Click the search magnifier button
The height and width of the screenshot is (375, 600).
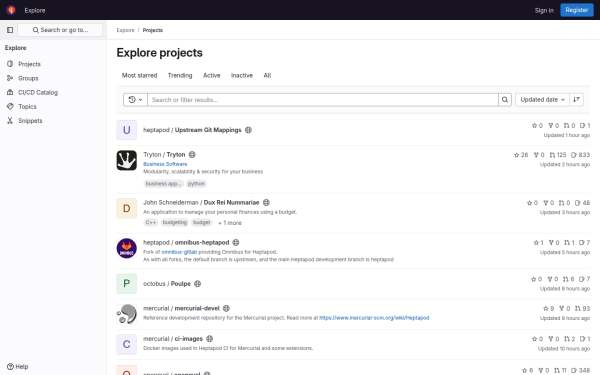pos(505,100)
